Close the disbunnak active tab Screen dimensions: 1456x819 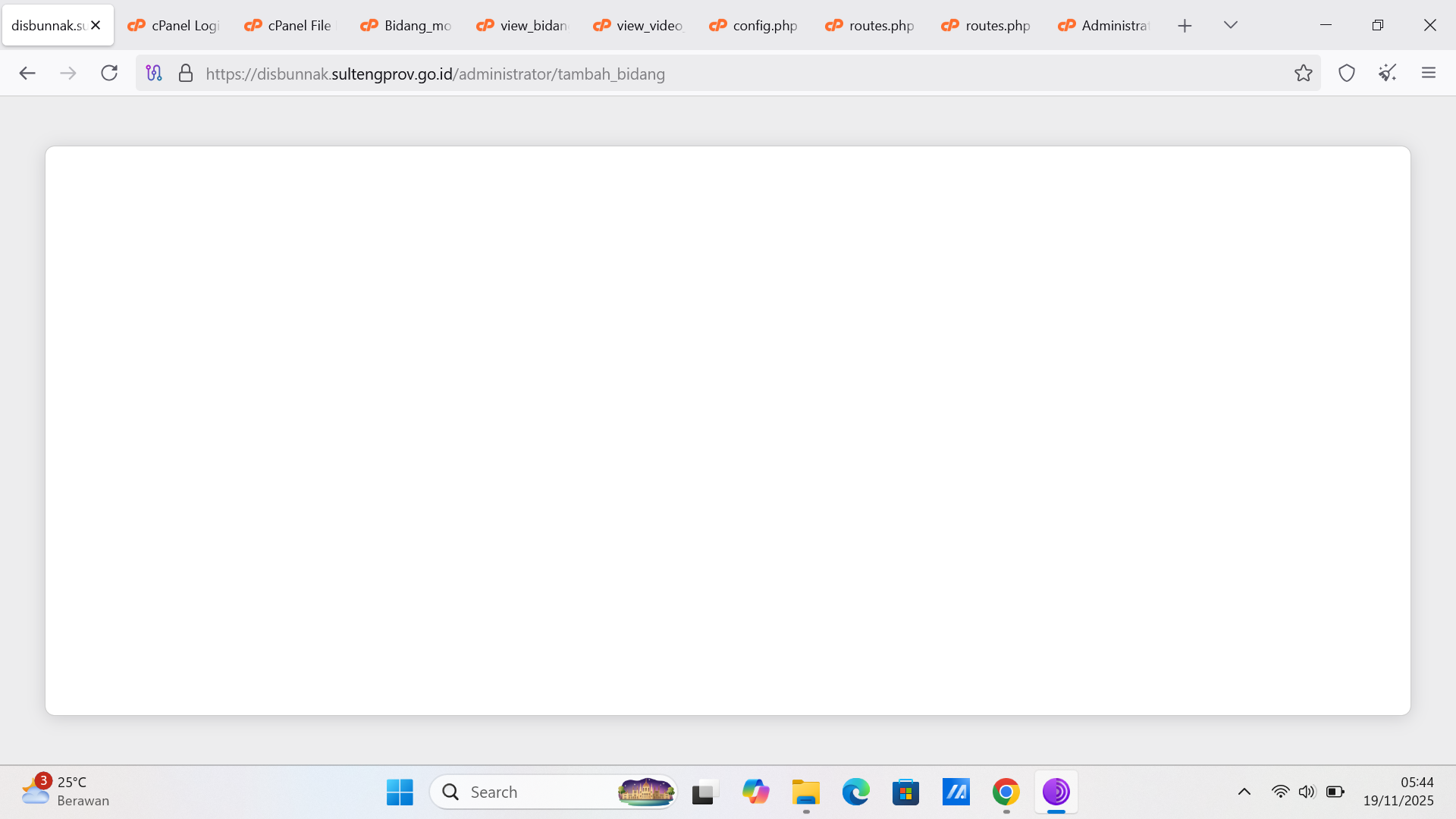point(96,25)
